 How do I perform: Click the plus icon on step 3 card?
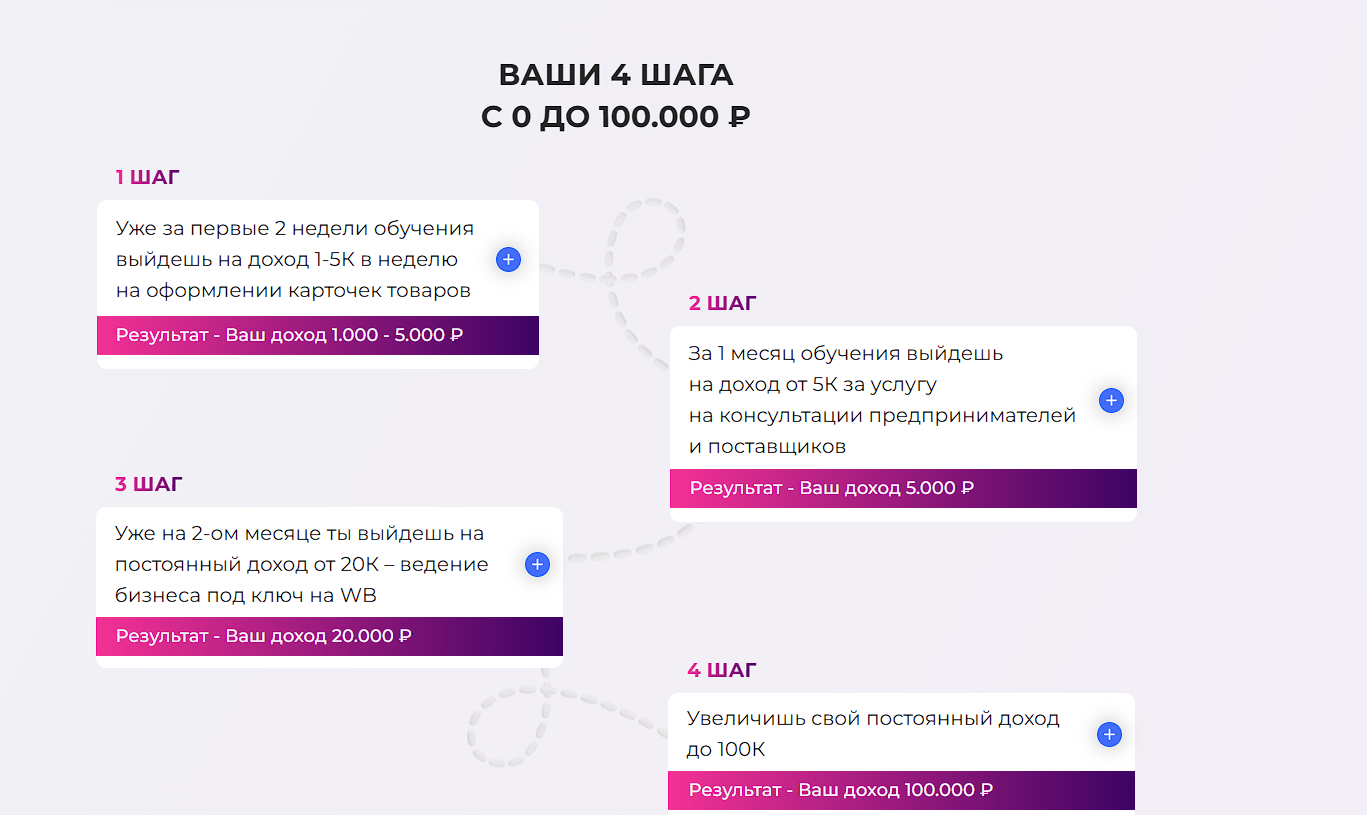(537, 564)
